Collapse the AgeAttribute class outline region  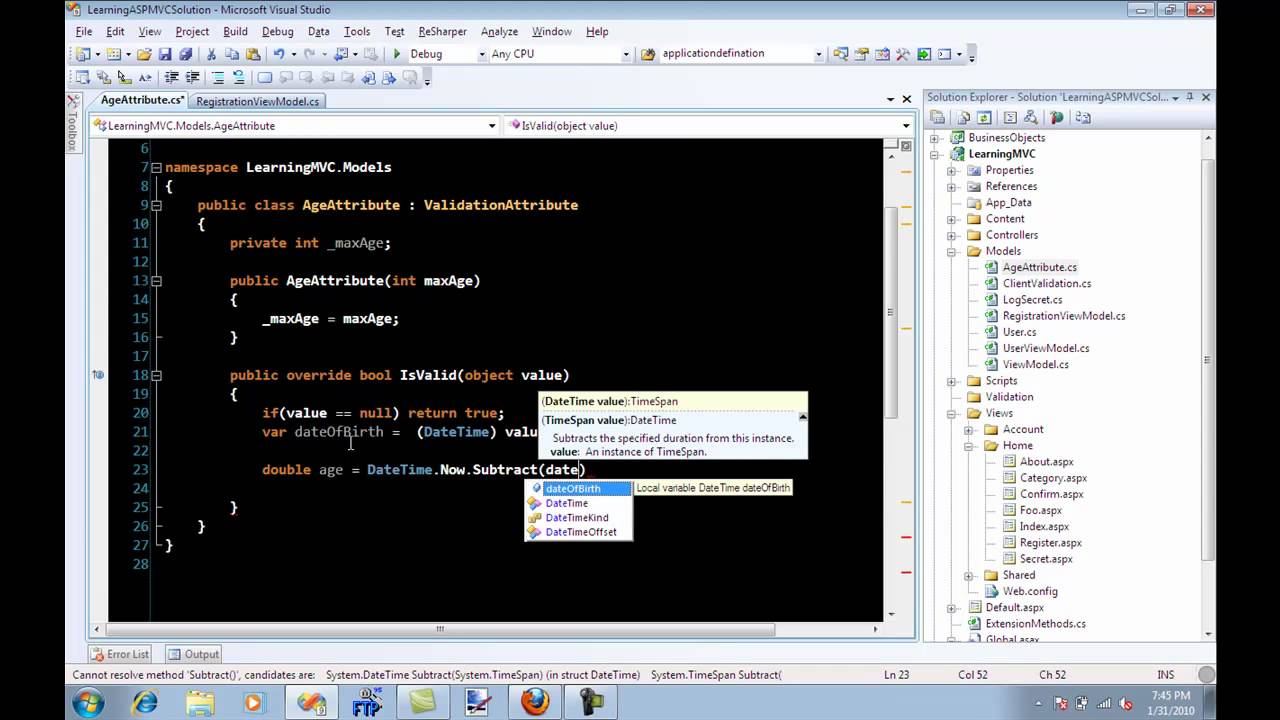tap(156, 205)
